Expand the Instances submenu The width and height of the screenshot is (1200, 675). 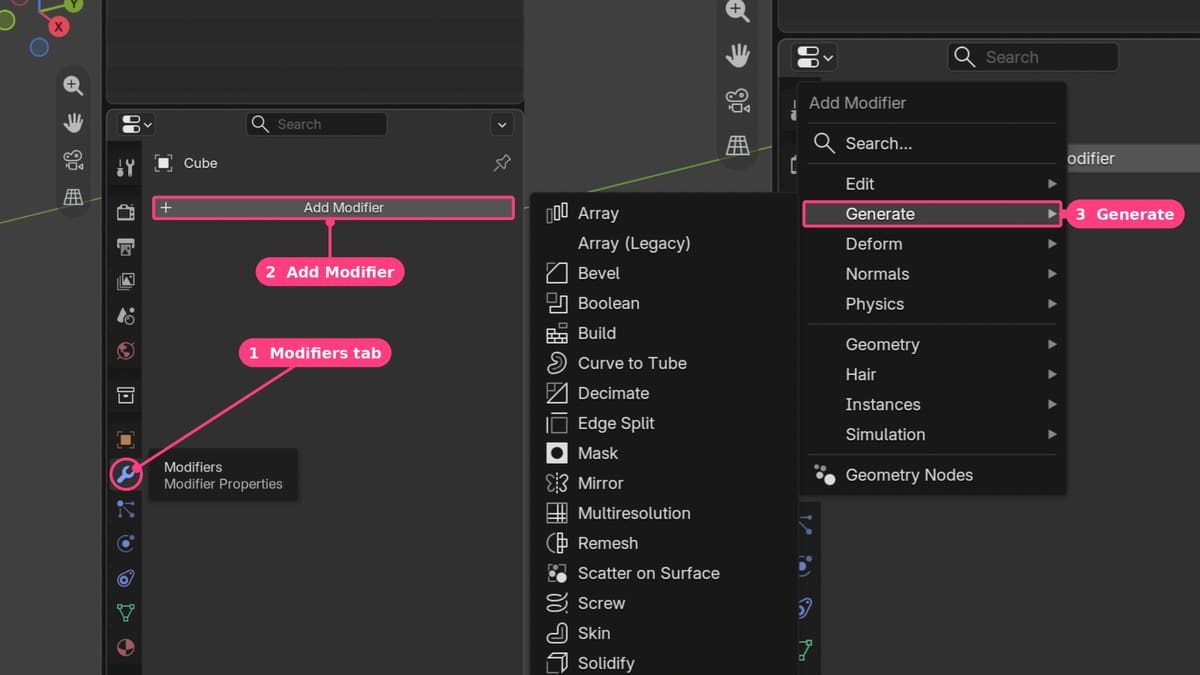pos(932,404)
